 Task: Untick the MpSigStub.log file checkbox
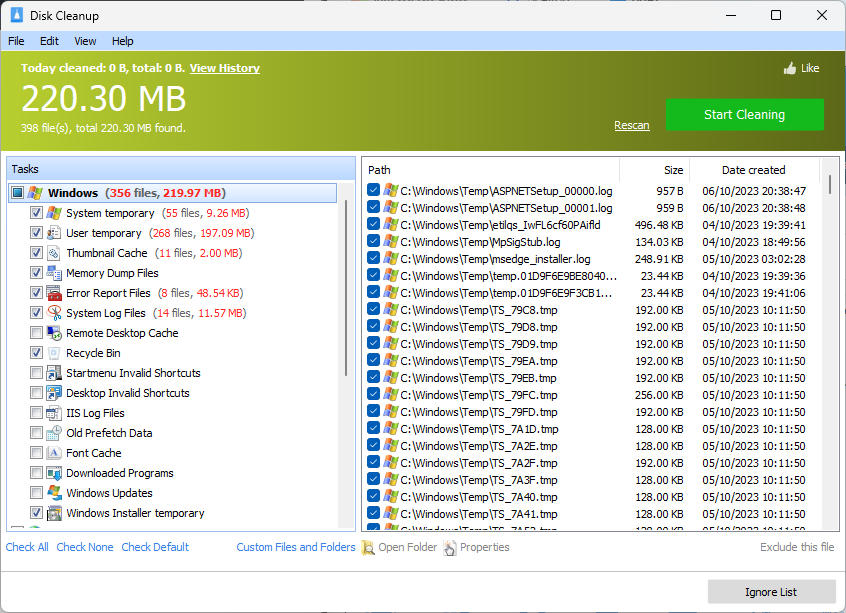click(x=373, y=242)
